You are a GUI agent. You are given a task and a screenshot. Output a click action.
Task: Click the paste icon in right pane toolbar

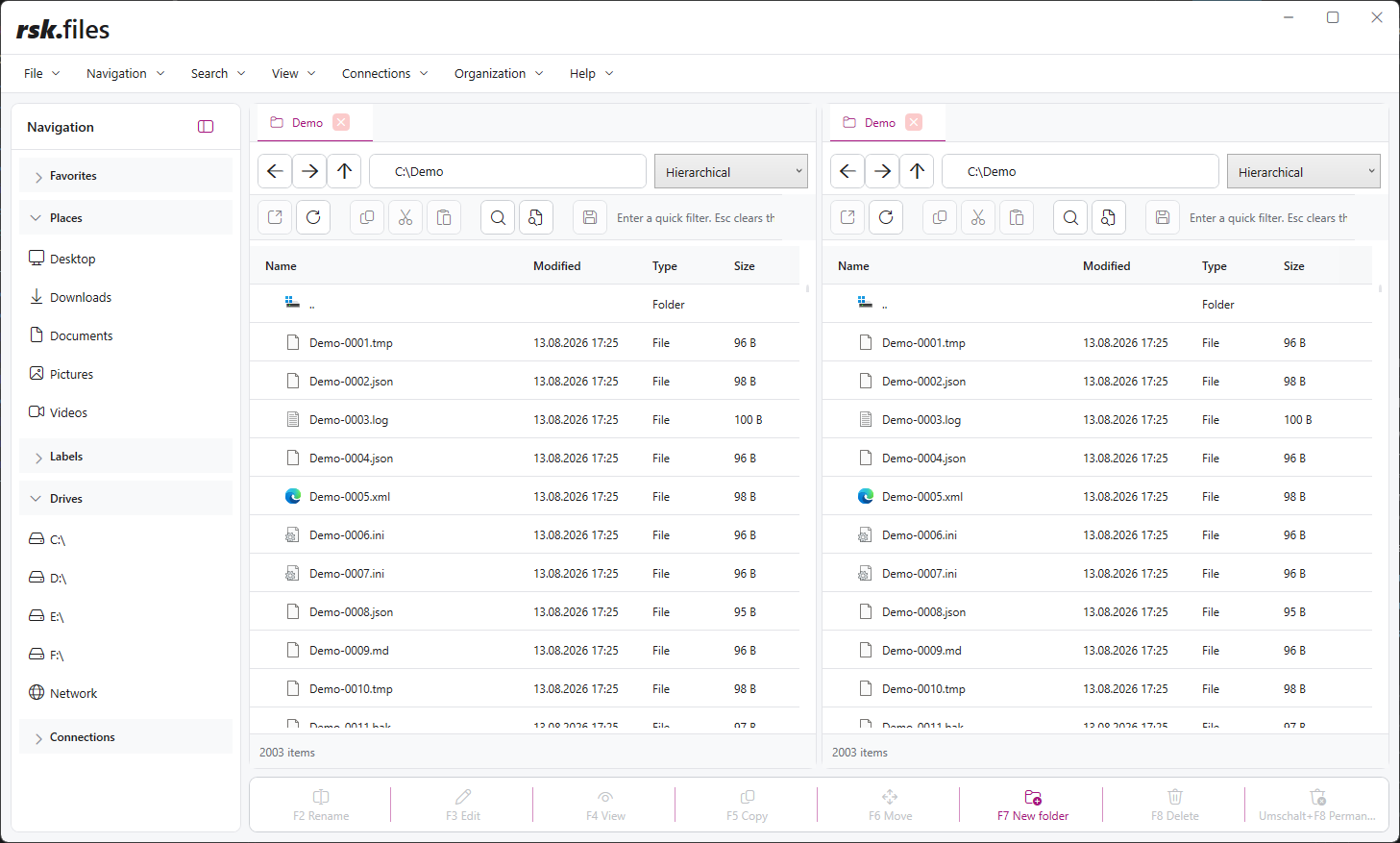(x=1017, y=217)
